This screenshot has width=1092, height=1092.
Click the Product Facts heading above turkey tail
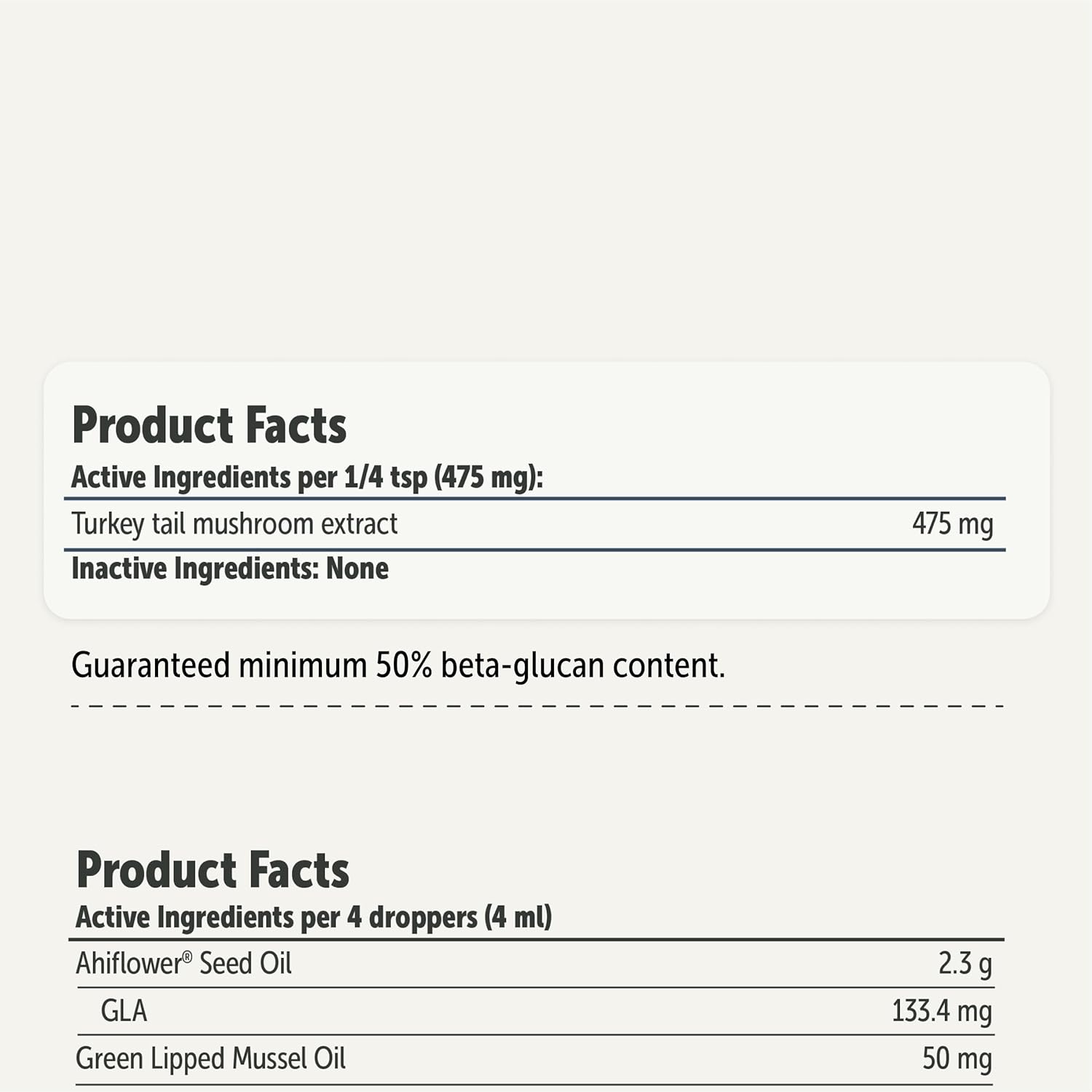[209, 425]
